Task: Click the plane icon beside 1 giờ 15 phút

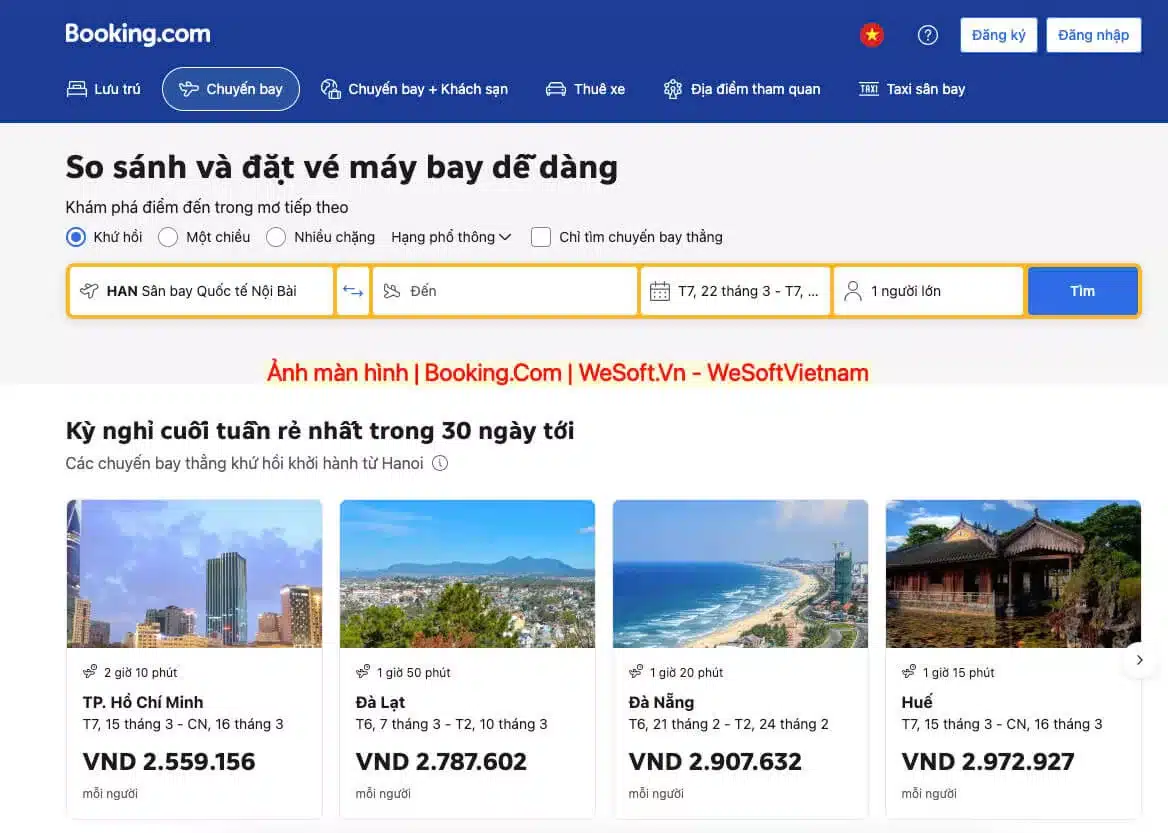Action: tap(909, 672)
